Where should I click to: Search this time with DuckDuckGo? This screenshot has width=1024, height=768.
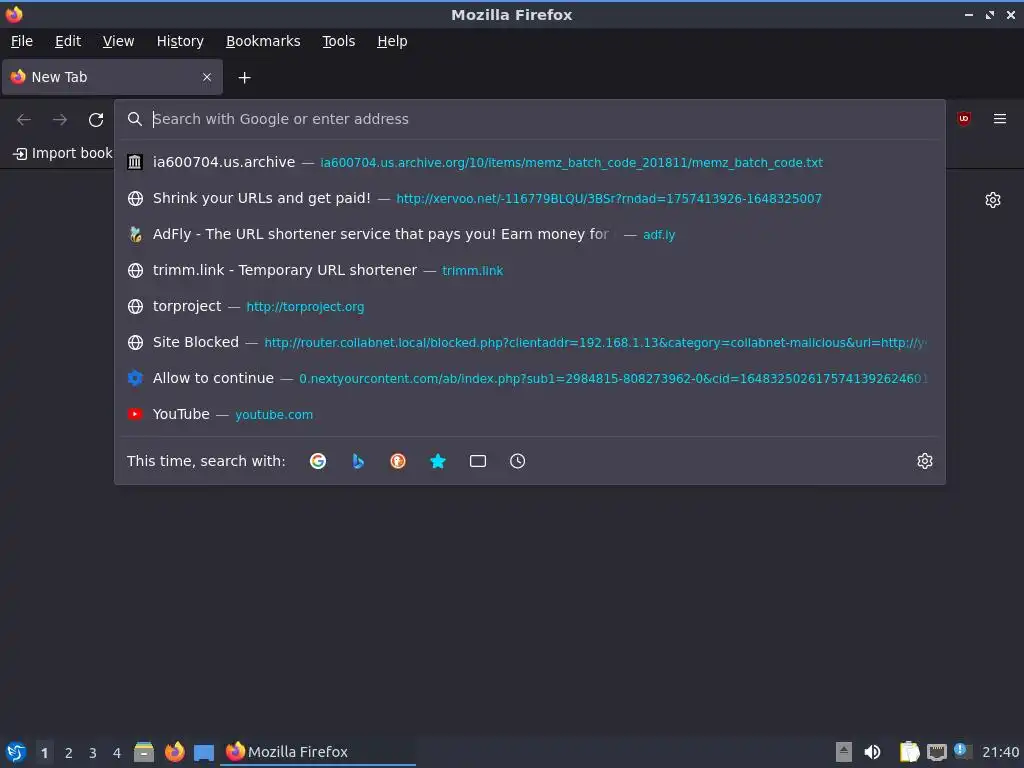coord(398,461)
